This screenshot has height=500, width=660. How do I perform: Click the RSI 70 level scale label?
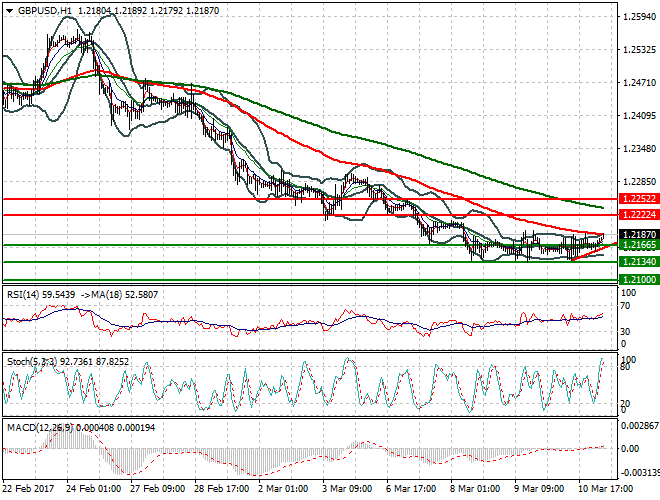point(626,311)
